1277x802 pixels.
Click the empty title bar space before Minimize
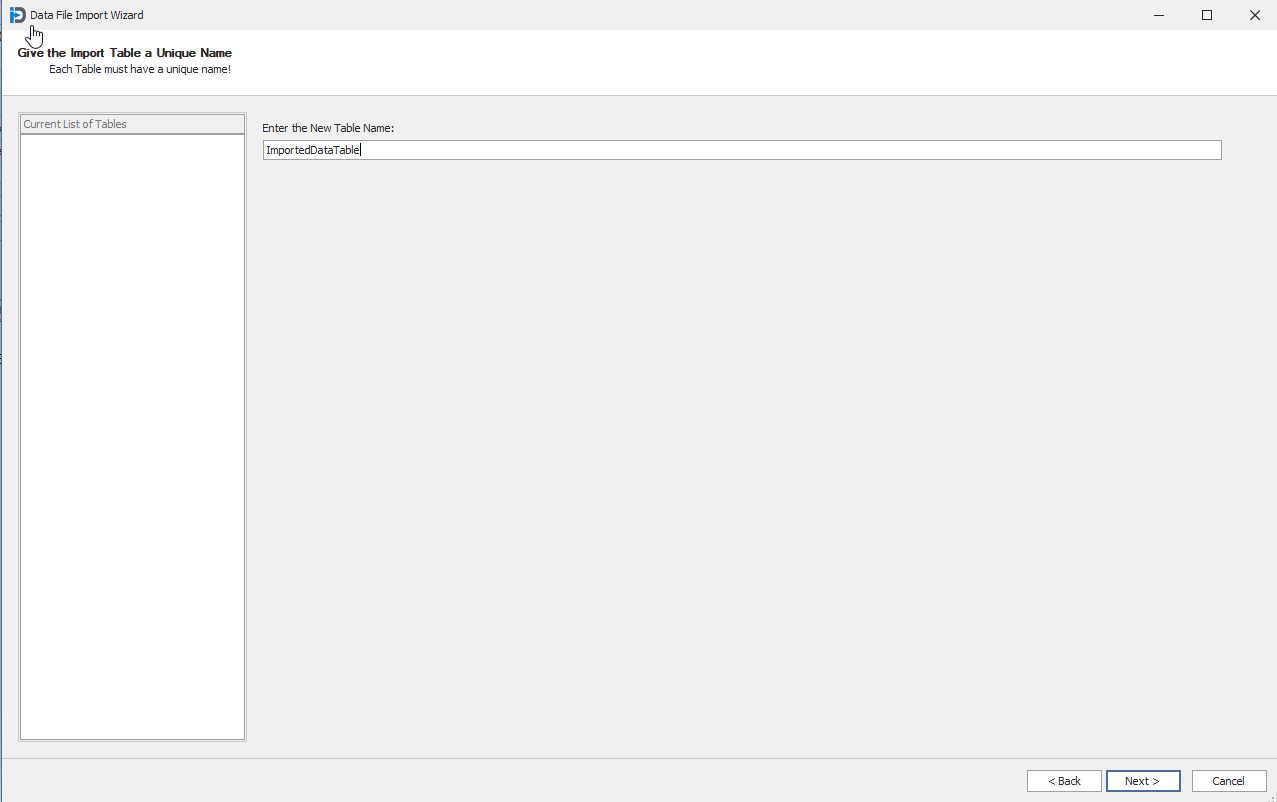tap(650, 15)
